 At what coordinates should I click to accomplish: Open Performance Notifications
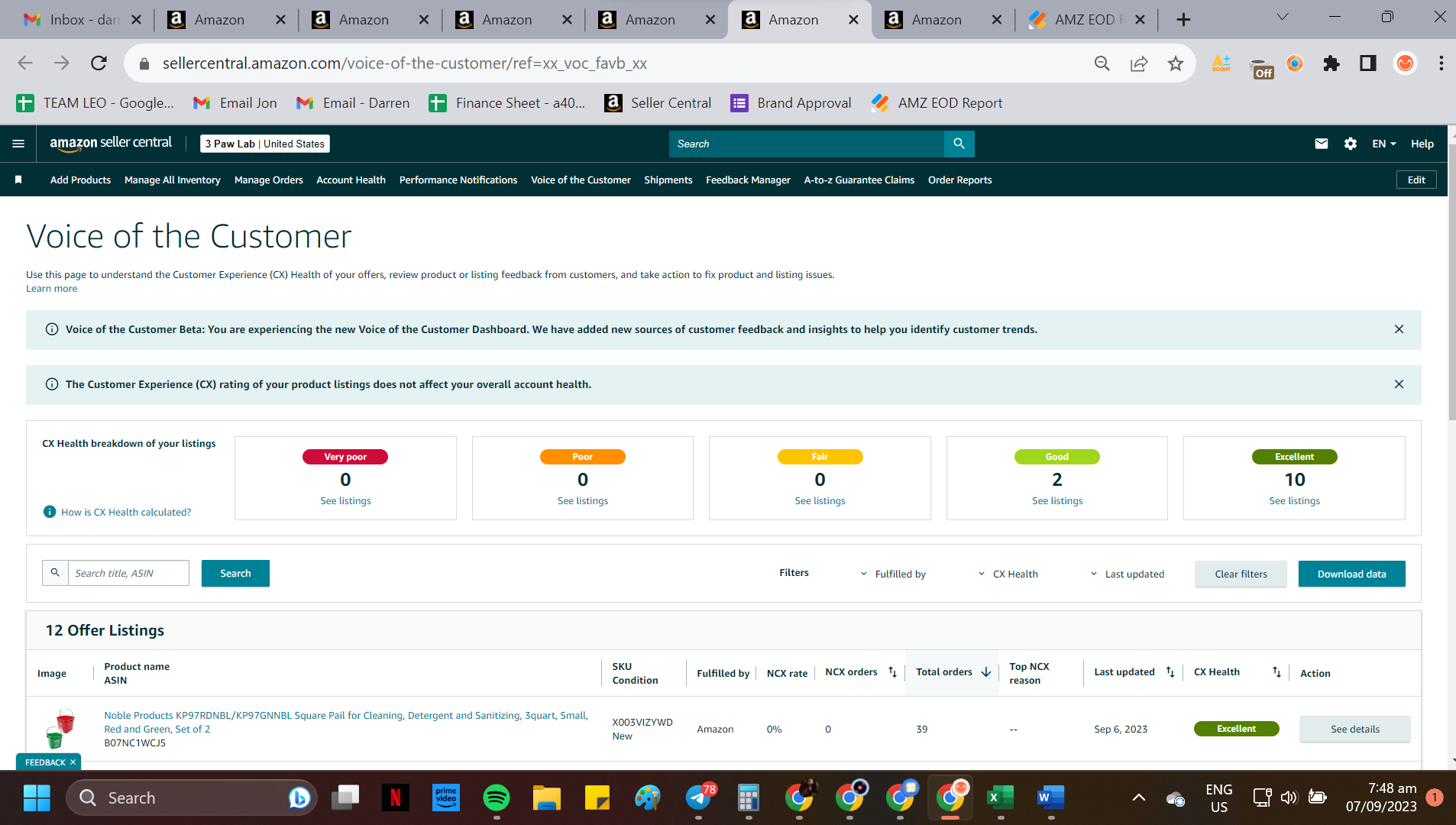pos(458,180)
